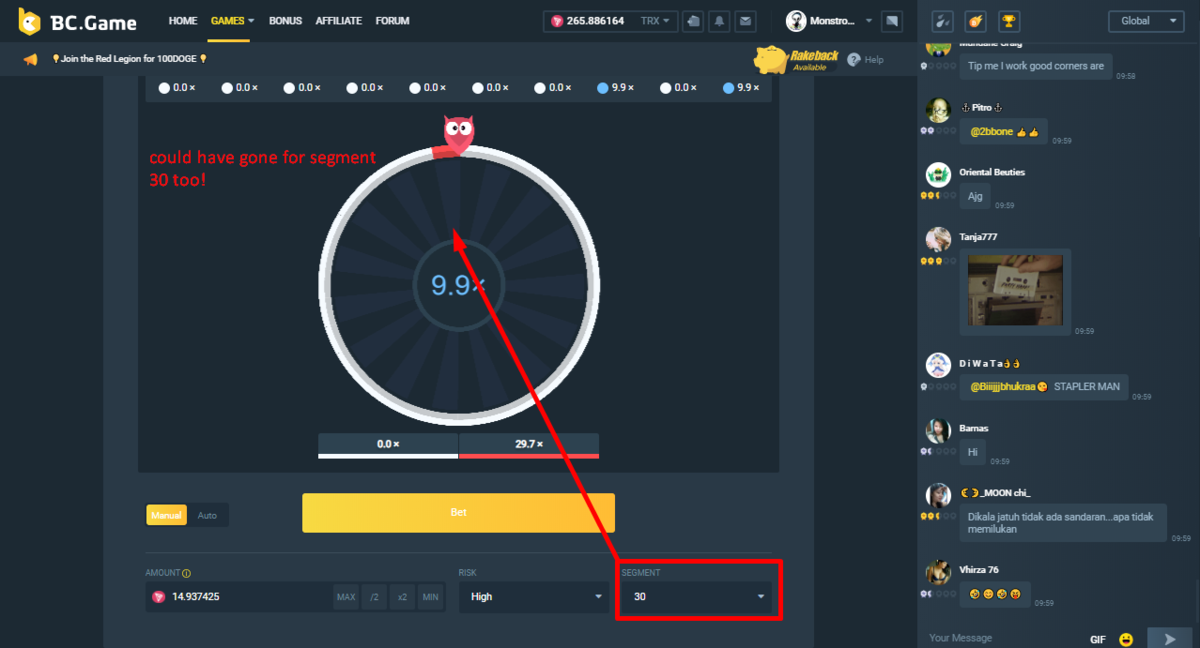Switch to Auto betting mode
Viewport: 1200px width, 648px height.
tap(207, 515)
